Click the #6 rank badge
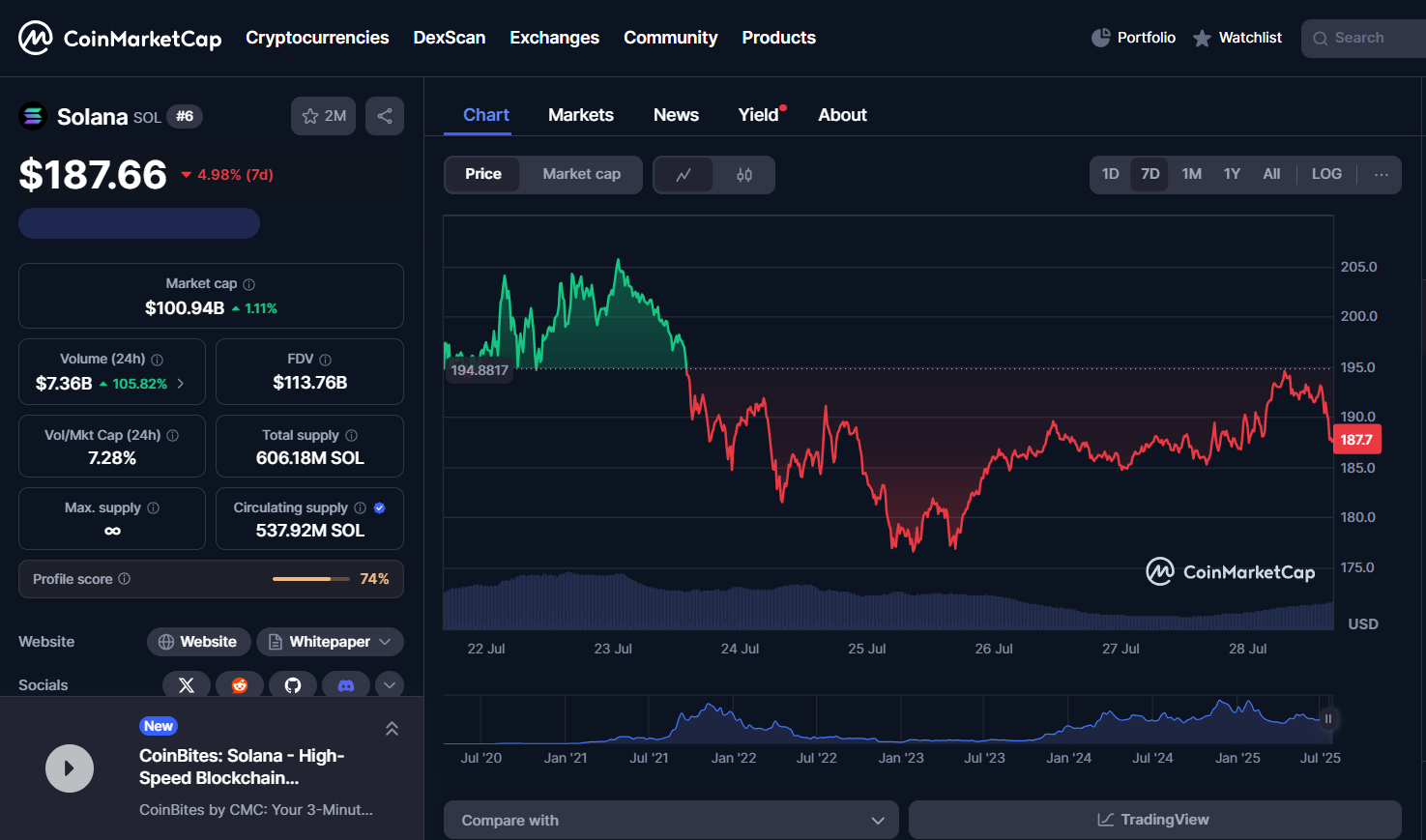The image size is (1426, 840). (185, 116)
